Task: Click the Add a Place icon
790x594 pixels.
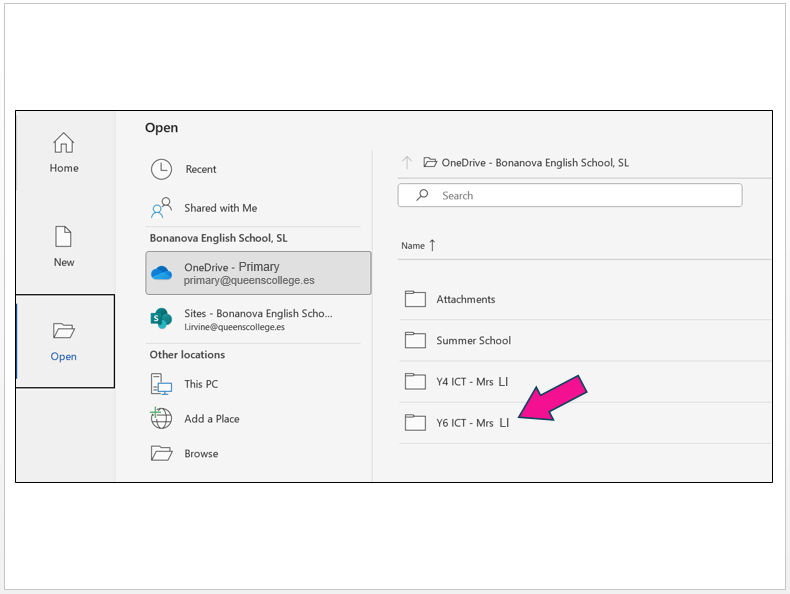Action: click(161, 419)
